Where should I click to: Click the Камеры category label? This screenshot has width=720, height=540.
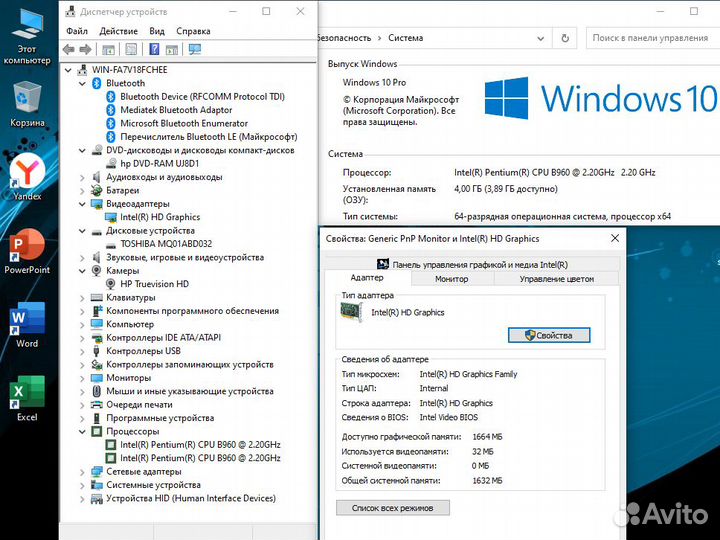[123, 270]
